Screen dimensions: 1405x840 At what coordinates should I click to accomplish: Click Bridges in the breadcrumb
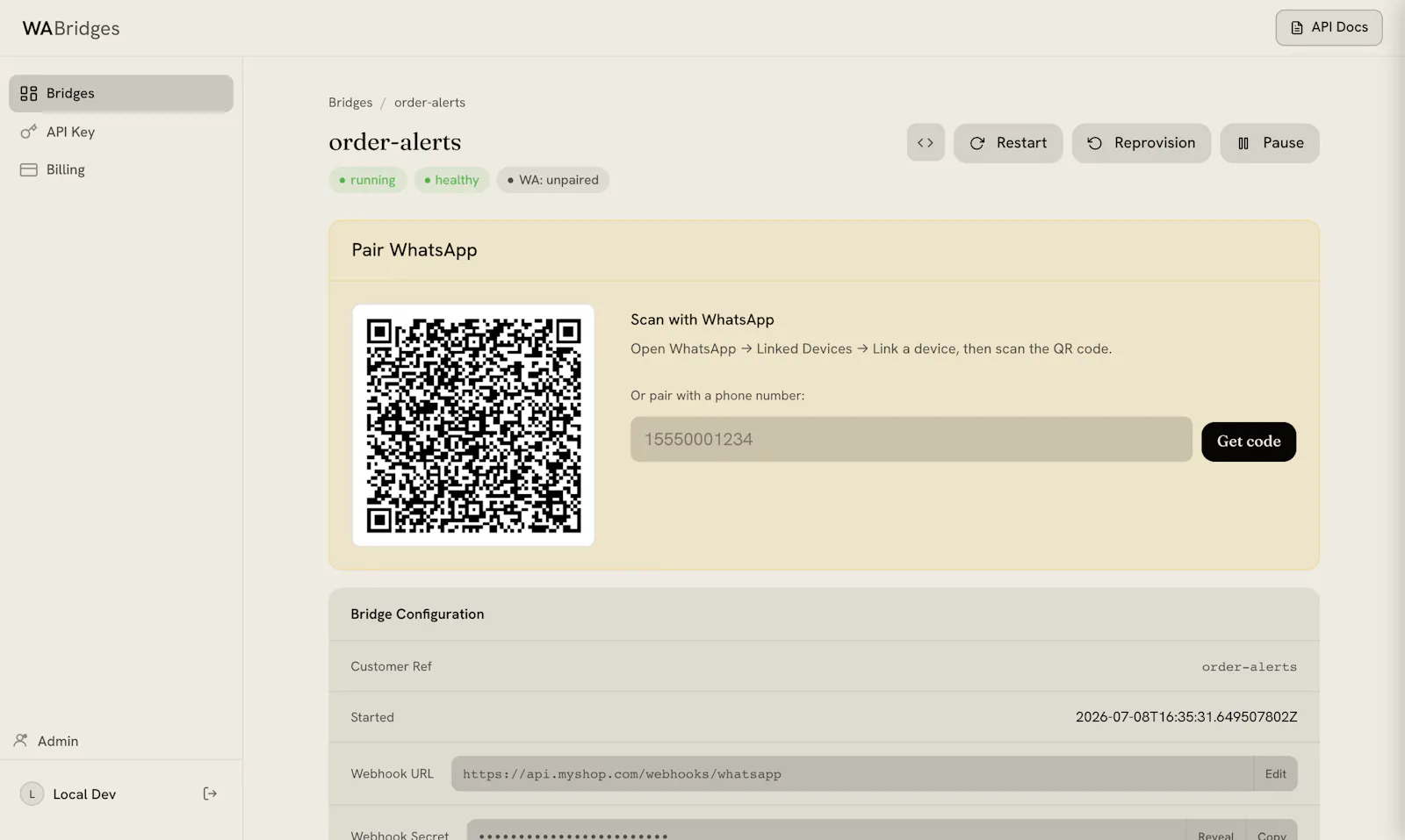(x=350, y=103)
